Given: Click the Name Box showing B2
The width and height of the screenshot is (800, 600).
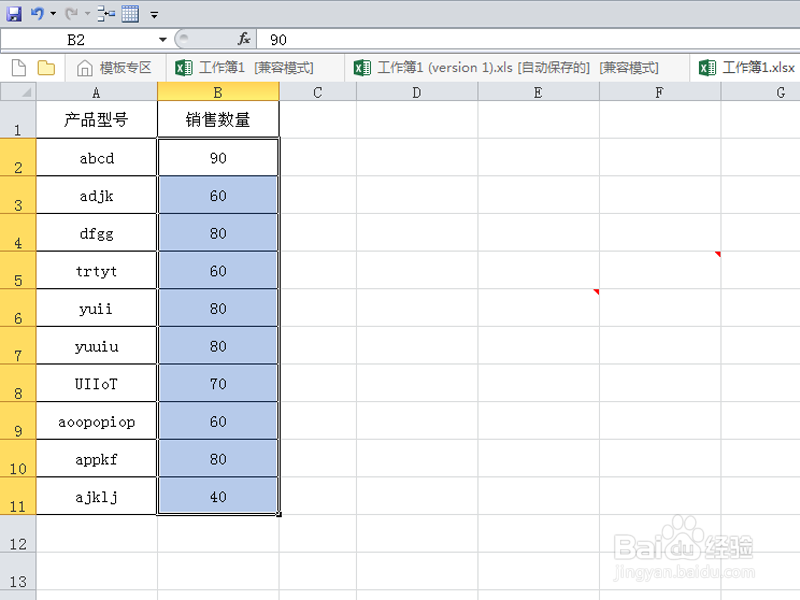Looking at the screenshot, I should 77,40.
